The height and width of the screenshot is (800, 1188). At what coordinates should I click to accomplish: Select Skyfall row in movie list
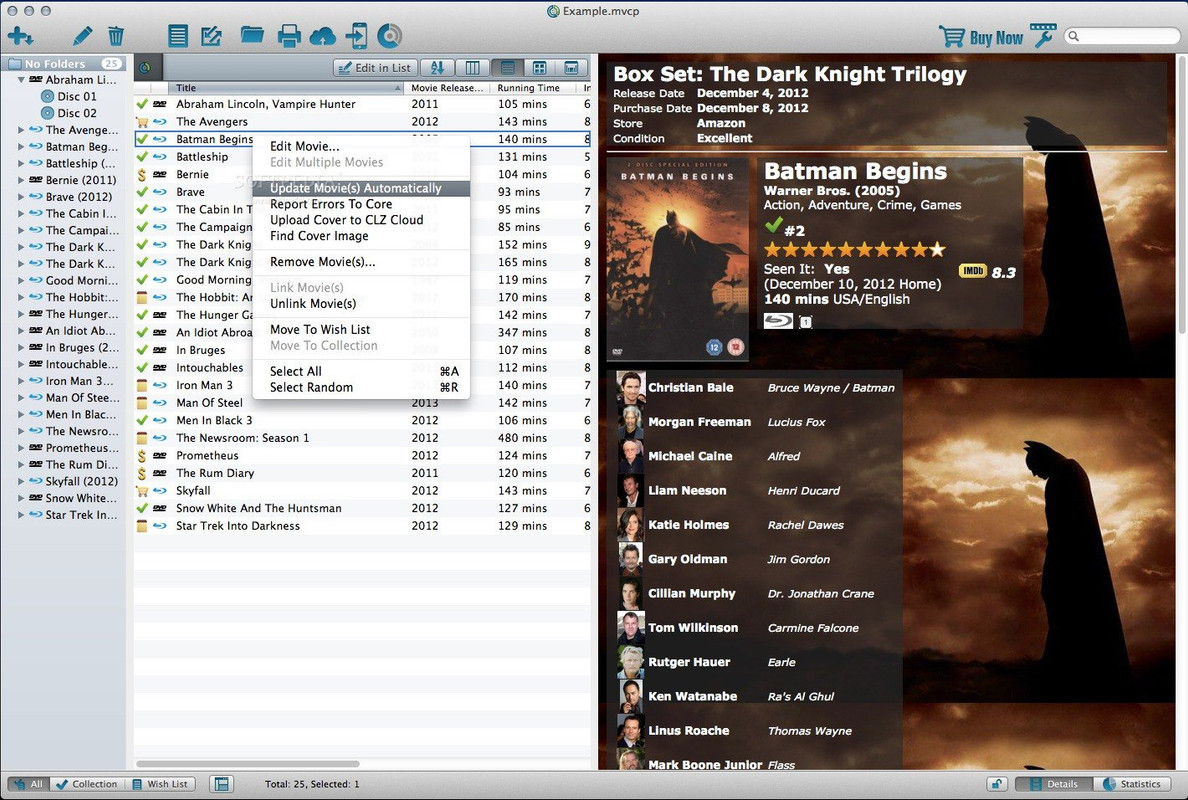pyautogui.click(x=362, y=490)
